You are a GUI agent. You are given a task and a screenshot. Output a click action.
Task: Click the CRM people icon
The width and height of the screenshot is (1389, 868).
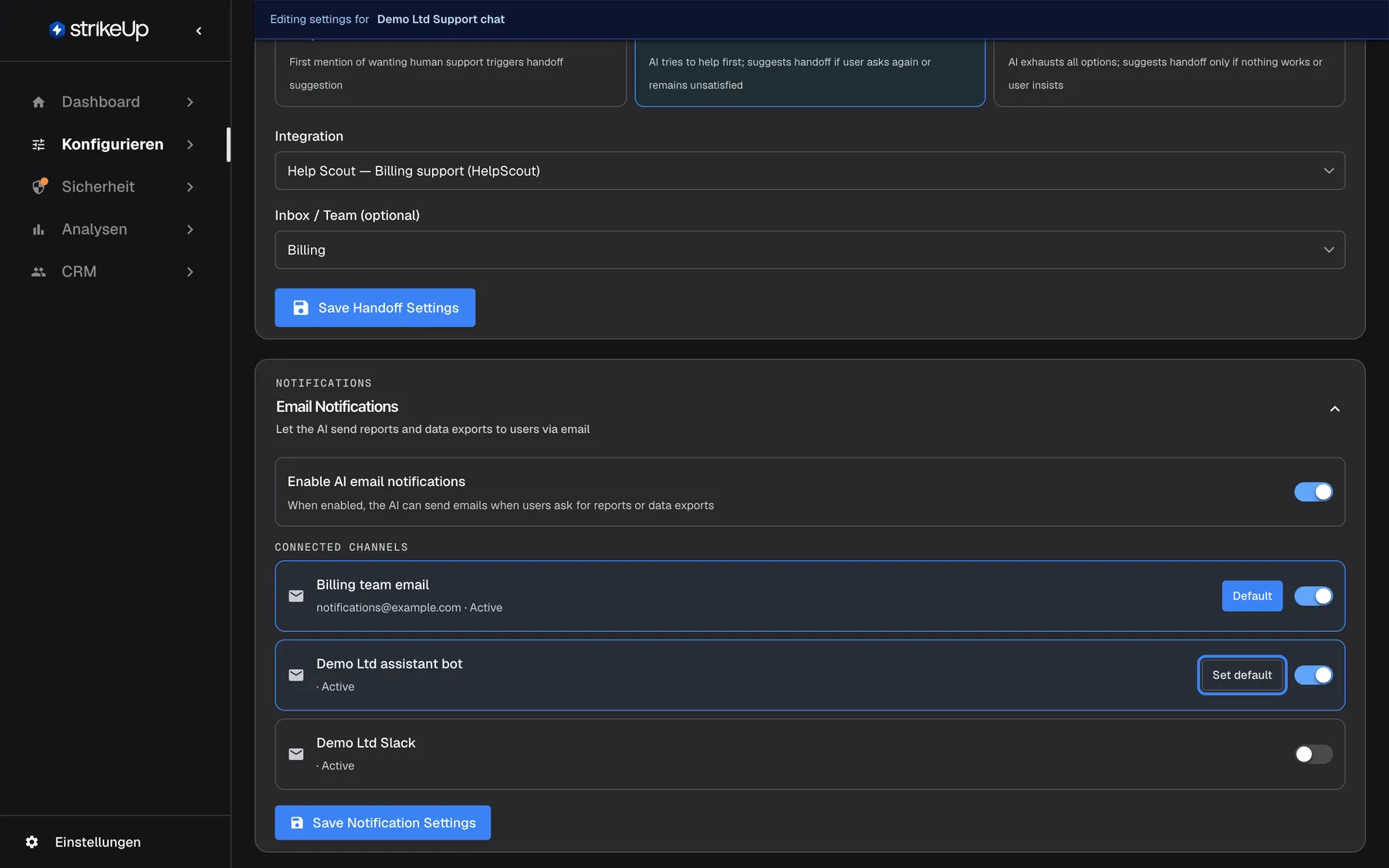pos(39,272)
